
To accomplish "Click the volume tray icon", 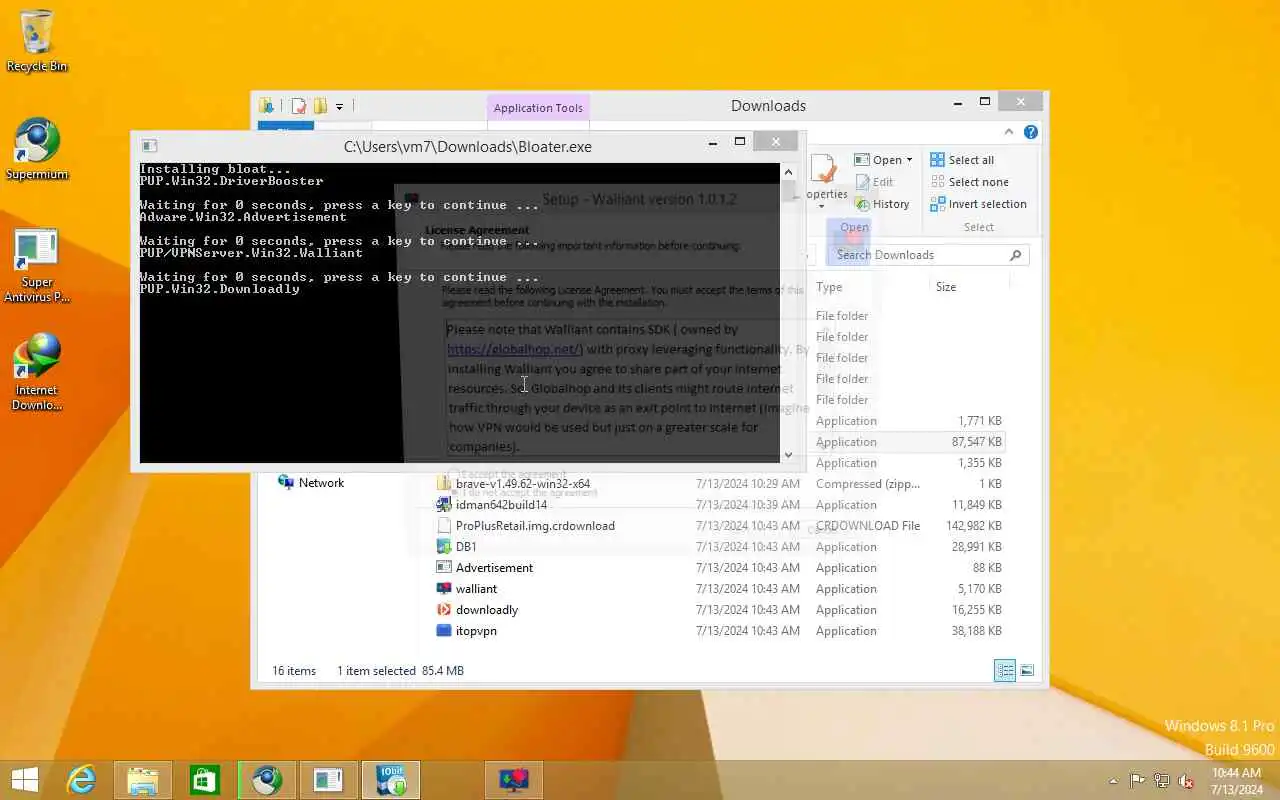I will tap(1186, 781).
